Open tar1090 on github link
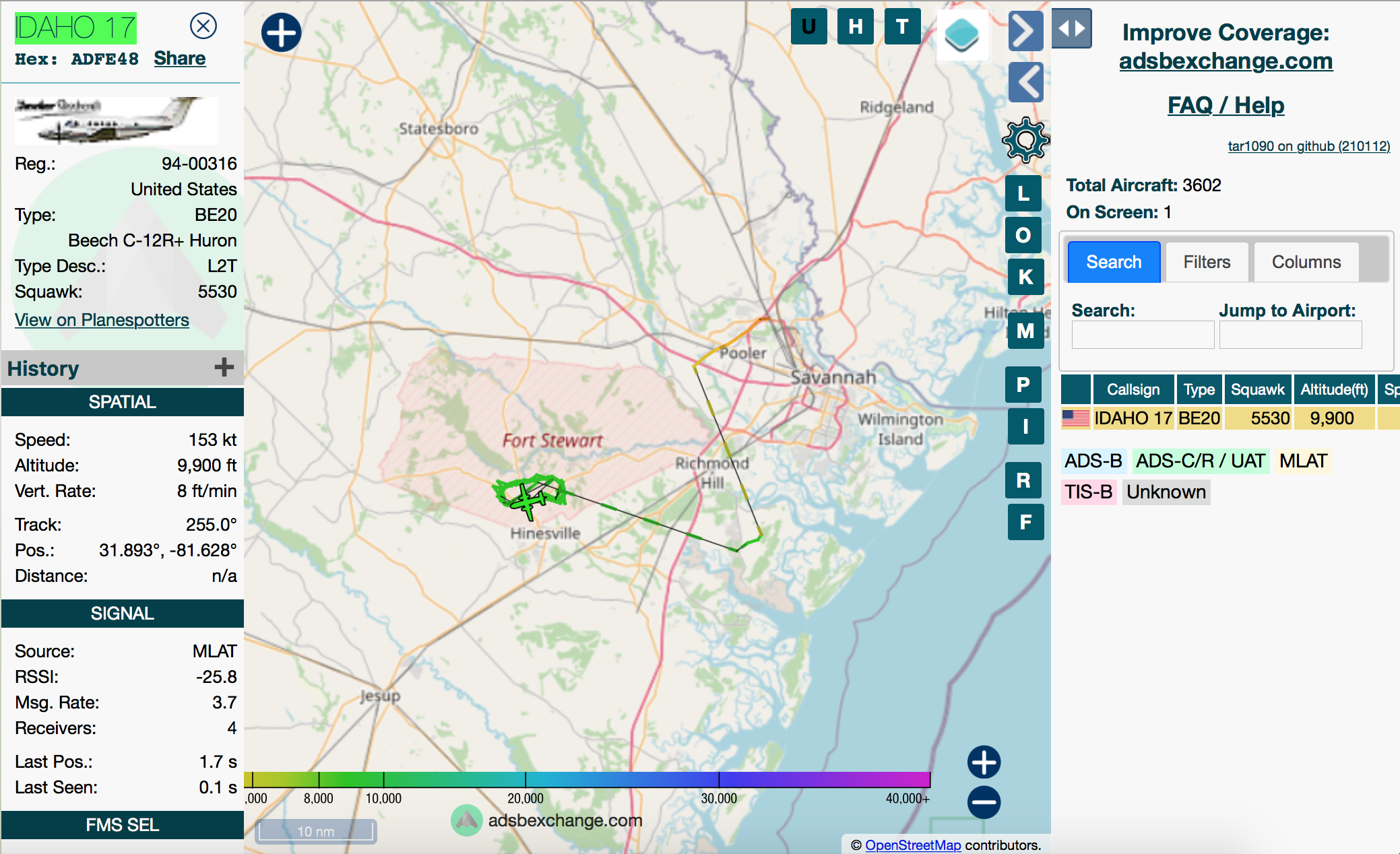The height and width of the screenshot is (854, 1400). coord(1308,146)
